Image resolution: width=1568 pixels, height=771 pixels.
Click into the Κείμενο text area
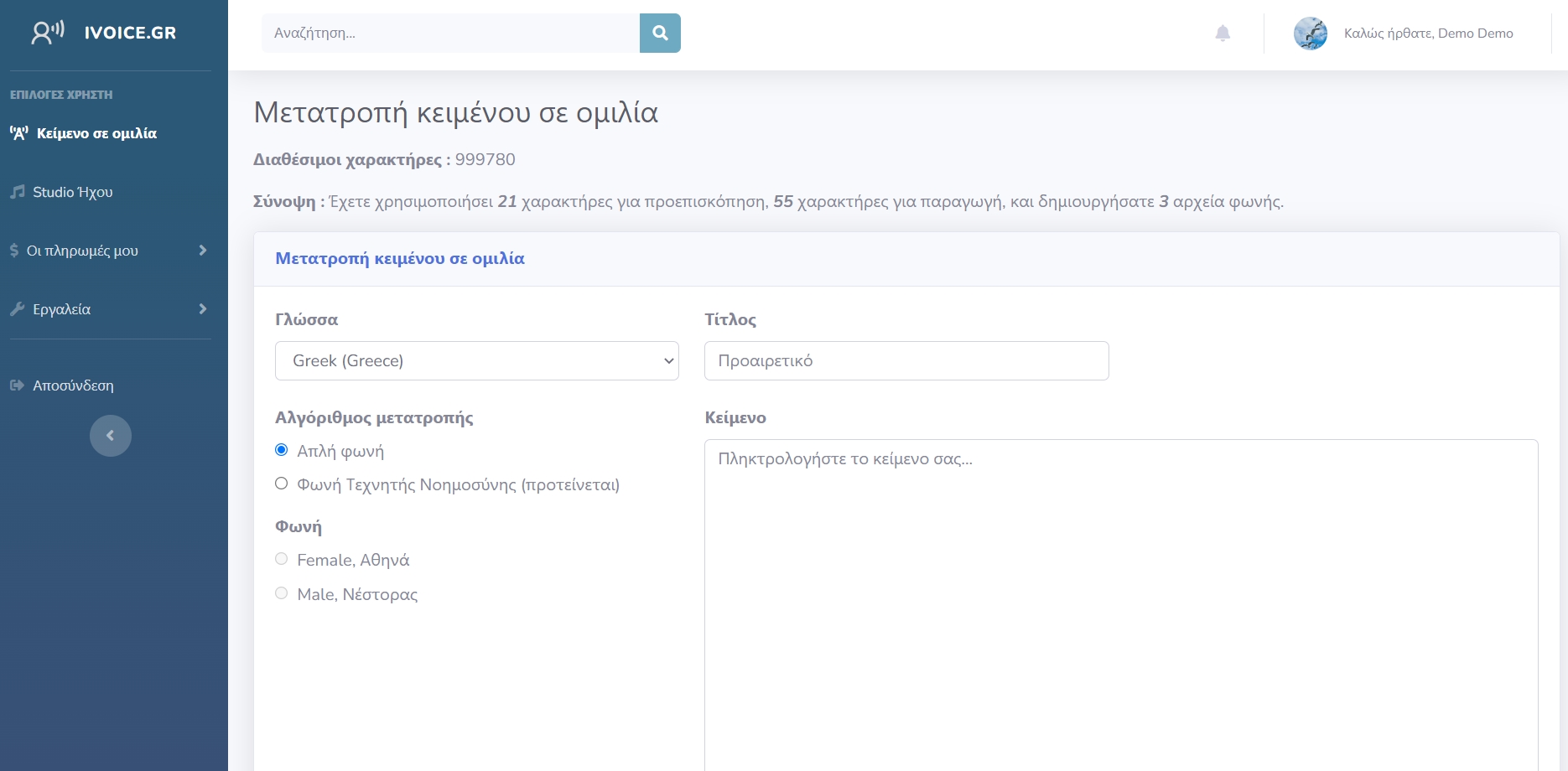pyautogui.click(x=1121, y=605)
